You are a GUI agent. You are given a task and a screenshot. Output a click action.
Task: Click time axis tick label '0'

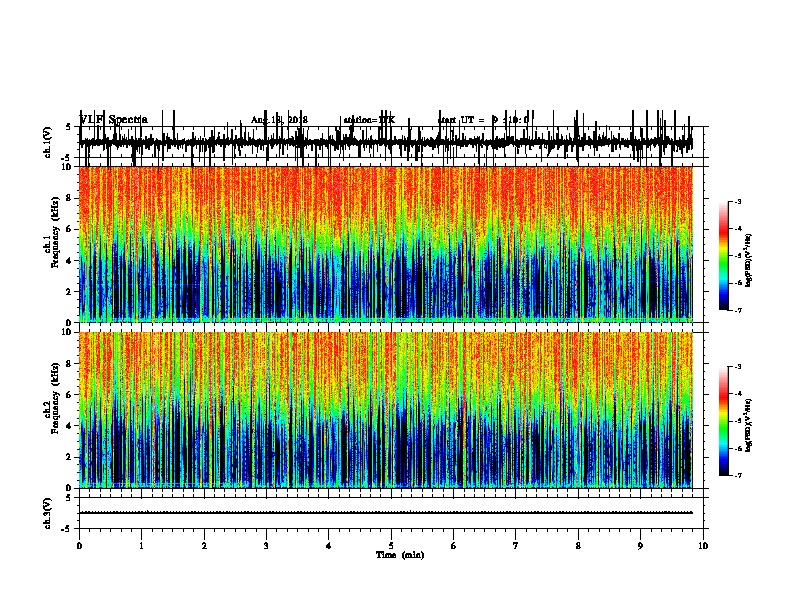pos(79,546)
